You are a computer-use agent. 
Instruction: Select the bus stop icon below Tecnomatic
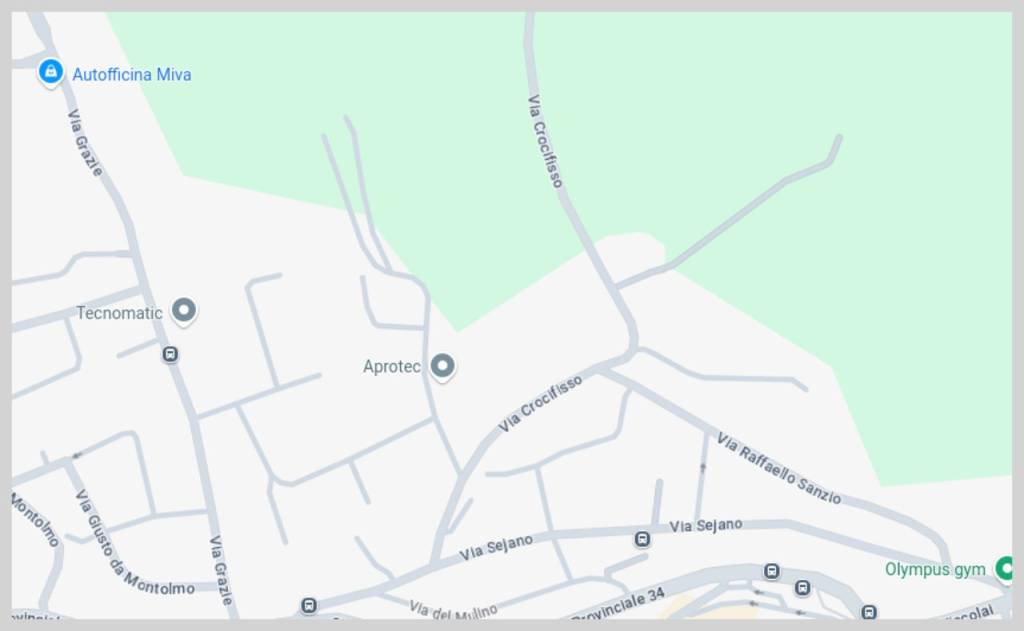click(170, 354)
